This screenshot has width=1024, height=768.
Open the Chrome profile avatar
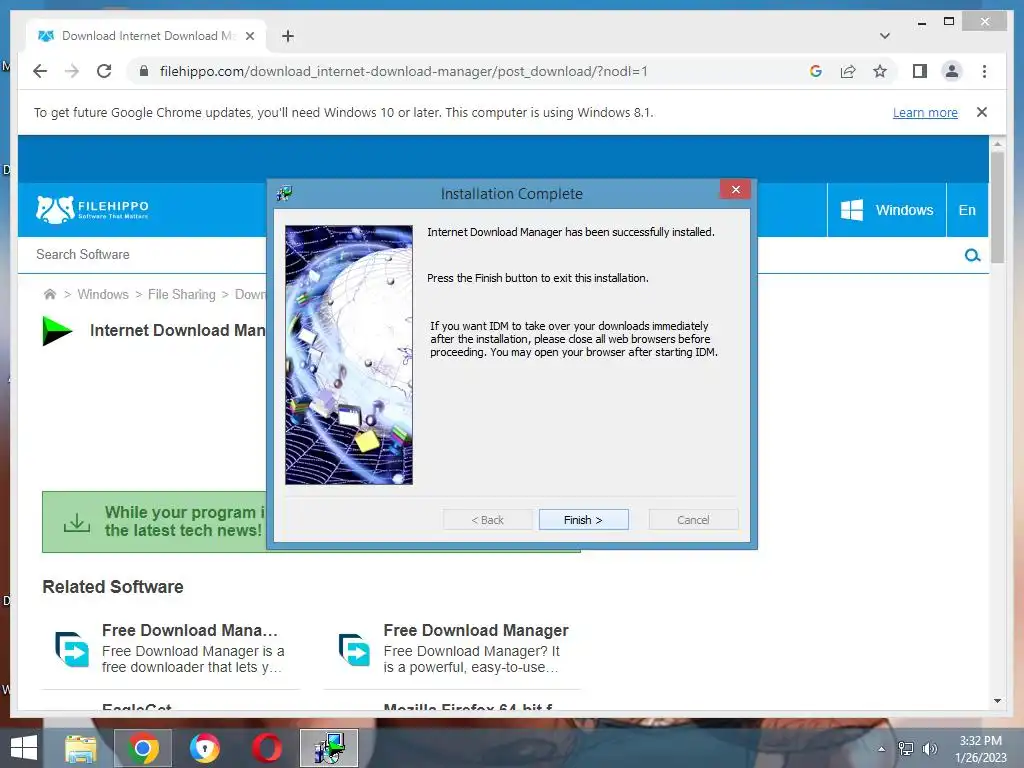click(952, 71)
